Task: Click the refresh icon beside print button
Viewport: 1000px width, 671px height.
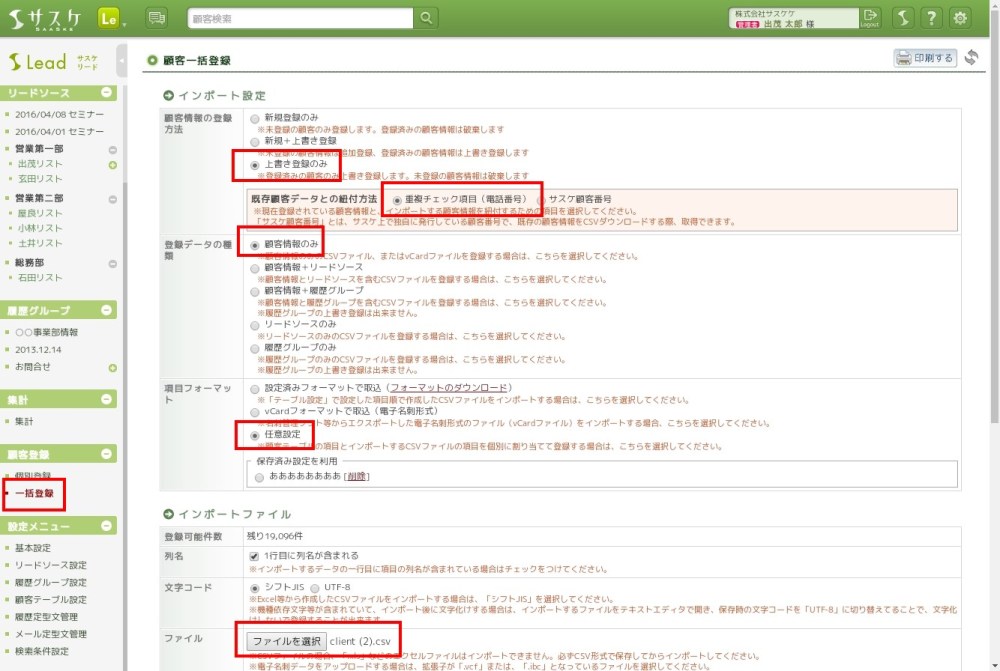Action: point(971,58)
